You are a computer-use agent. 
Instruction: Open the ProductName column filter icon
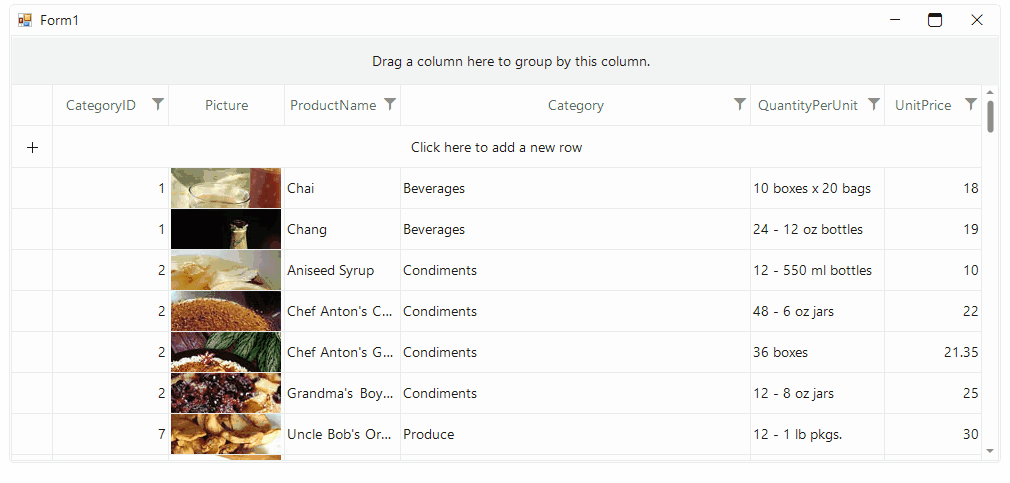point(390,104)
